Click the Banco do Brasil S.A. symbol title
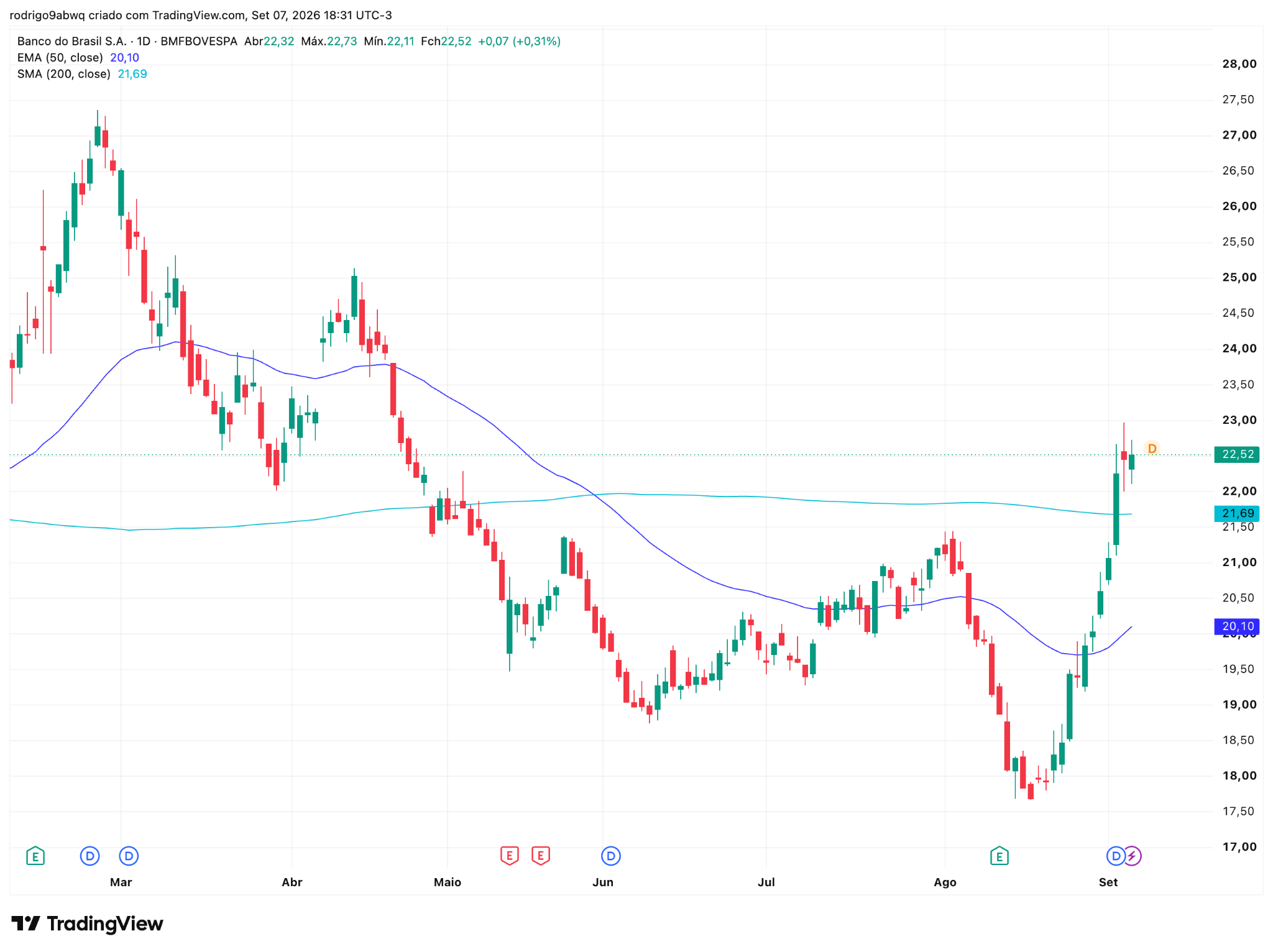Viewport: 1273px width, 952px height. click(x=71, y=42)
